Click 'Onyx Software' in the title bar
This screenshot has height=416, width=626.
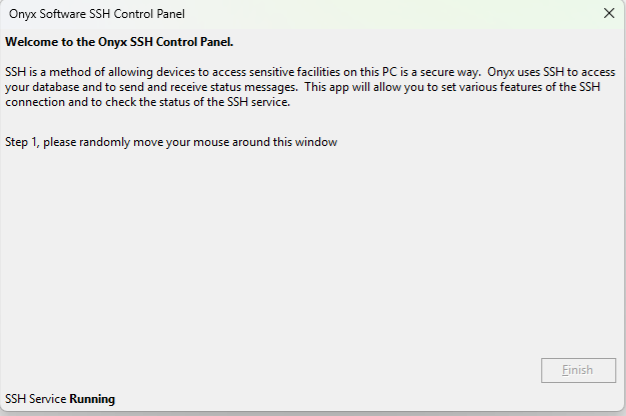[x=49, y=14]
